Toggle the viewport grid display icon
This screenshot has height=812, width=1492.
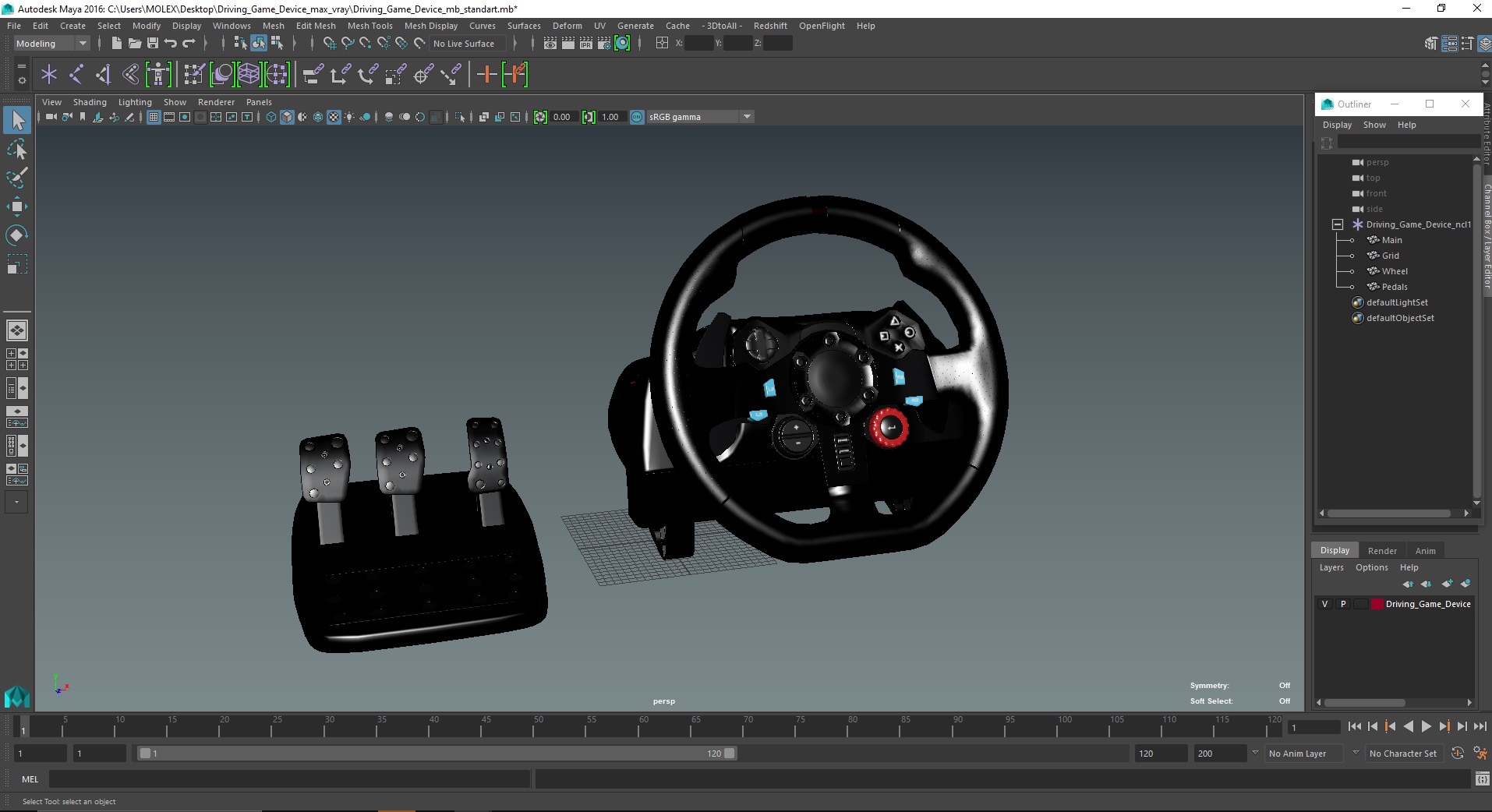pyautogui.click(x=154, y=117)
